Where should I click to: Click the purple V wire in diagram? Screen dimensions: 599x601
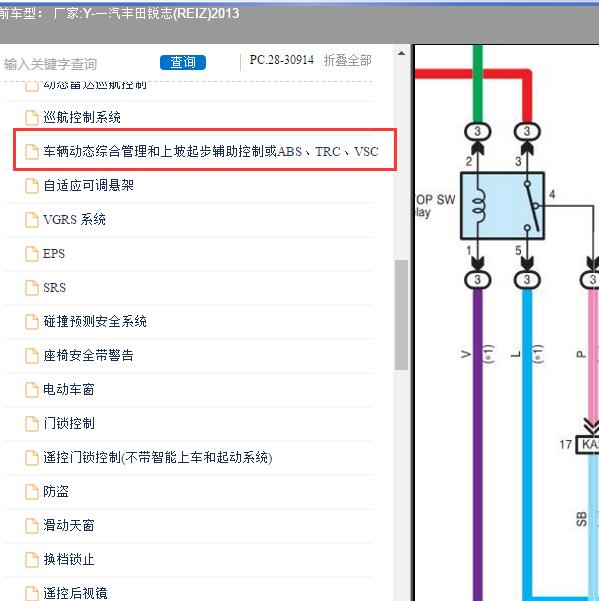478,445
